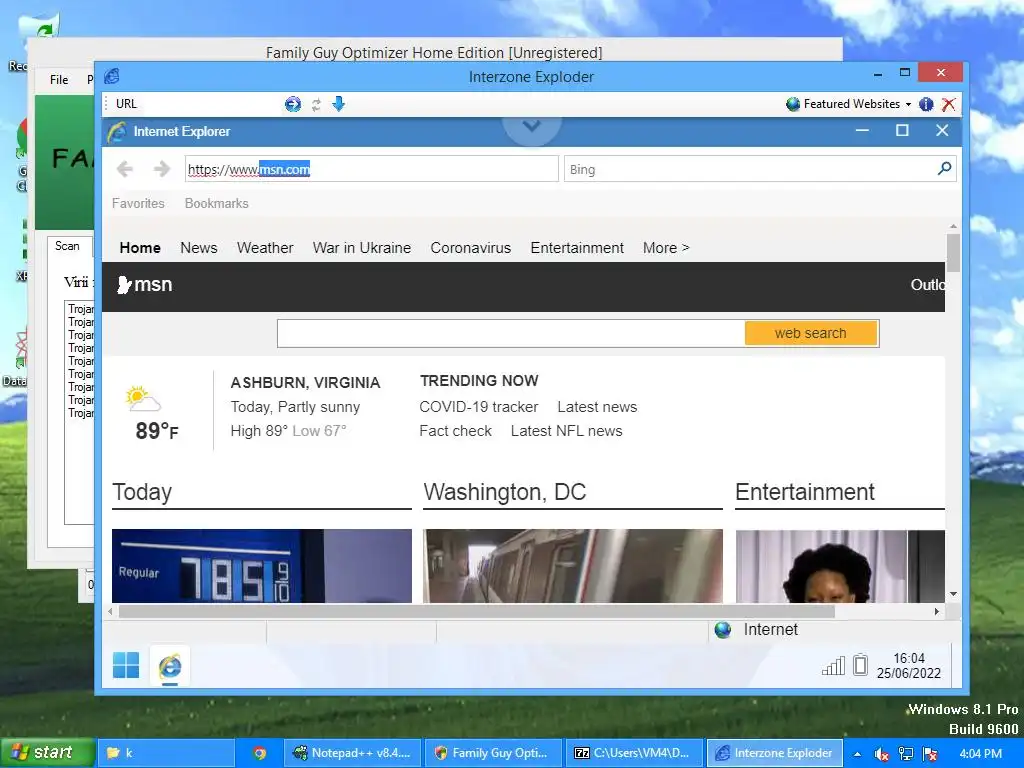The image size is (1024, 768).
Task: Click the magnifier search icon in the Bing box
Action: (x=944, y=169)
